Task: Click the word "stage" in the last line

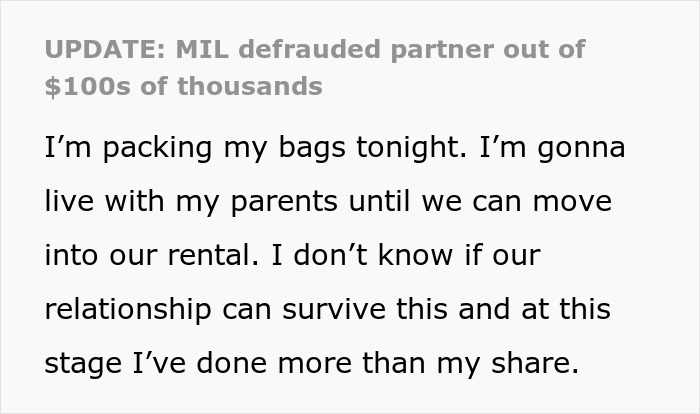Action: click(82, 357)
